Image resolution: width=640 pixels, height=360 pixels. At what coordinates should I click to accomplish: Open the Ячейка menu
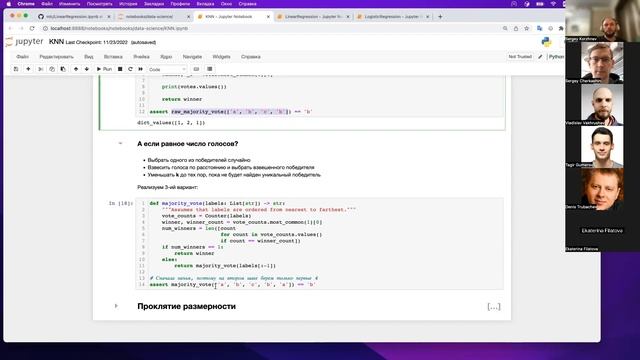pos(141,57)
